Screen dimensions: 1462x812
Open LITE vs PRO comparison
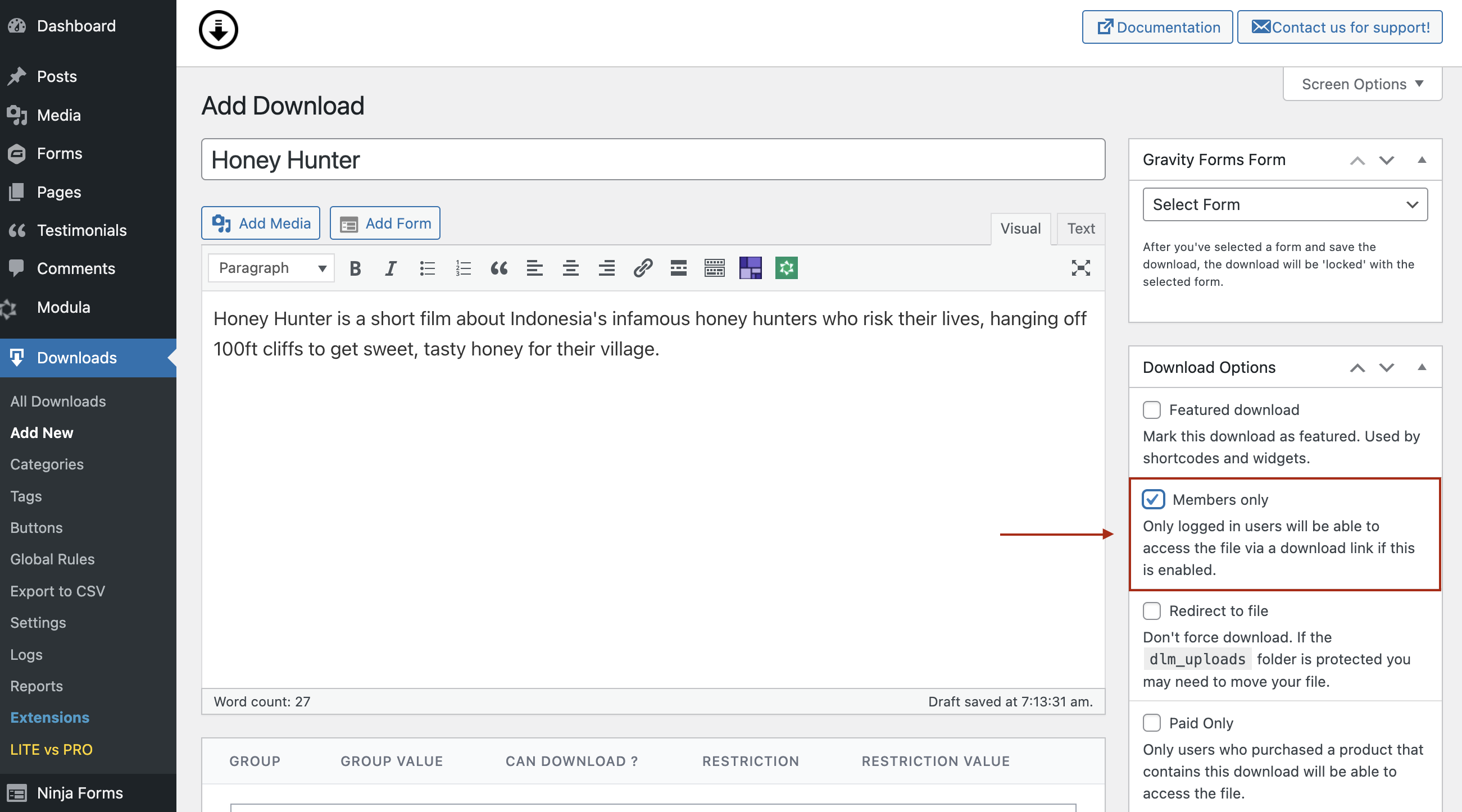coord(51,749)
